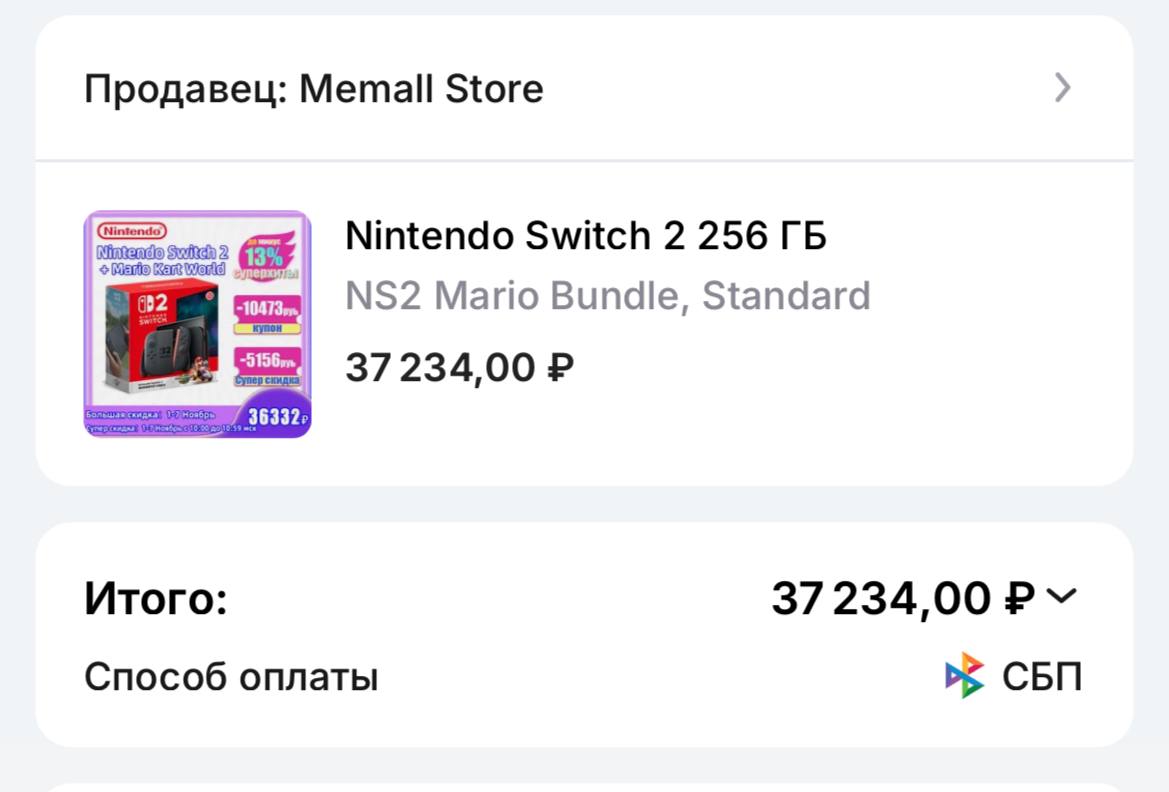Open the Nintendo Switch 2 256 ГБ title
The height and width of the screenshot is (792, 1169).
pos(586,236)
